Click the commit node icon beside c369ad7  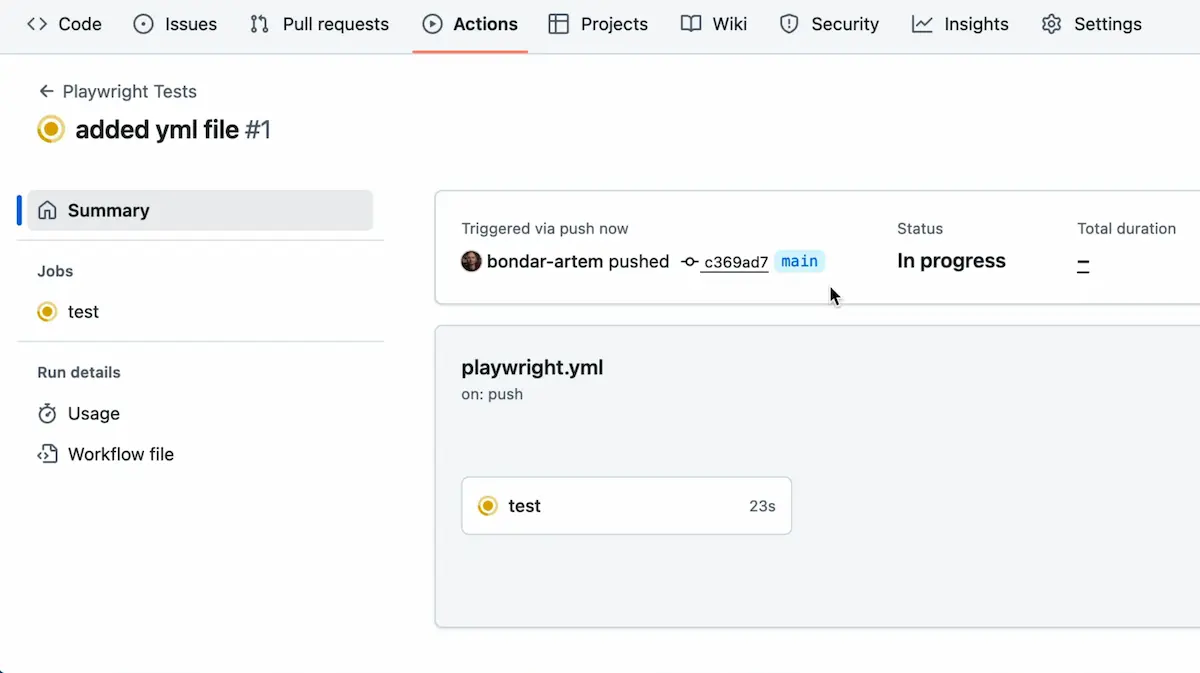pos(689,262)
